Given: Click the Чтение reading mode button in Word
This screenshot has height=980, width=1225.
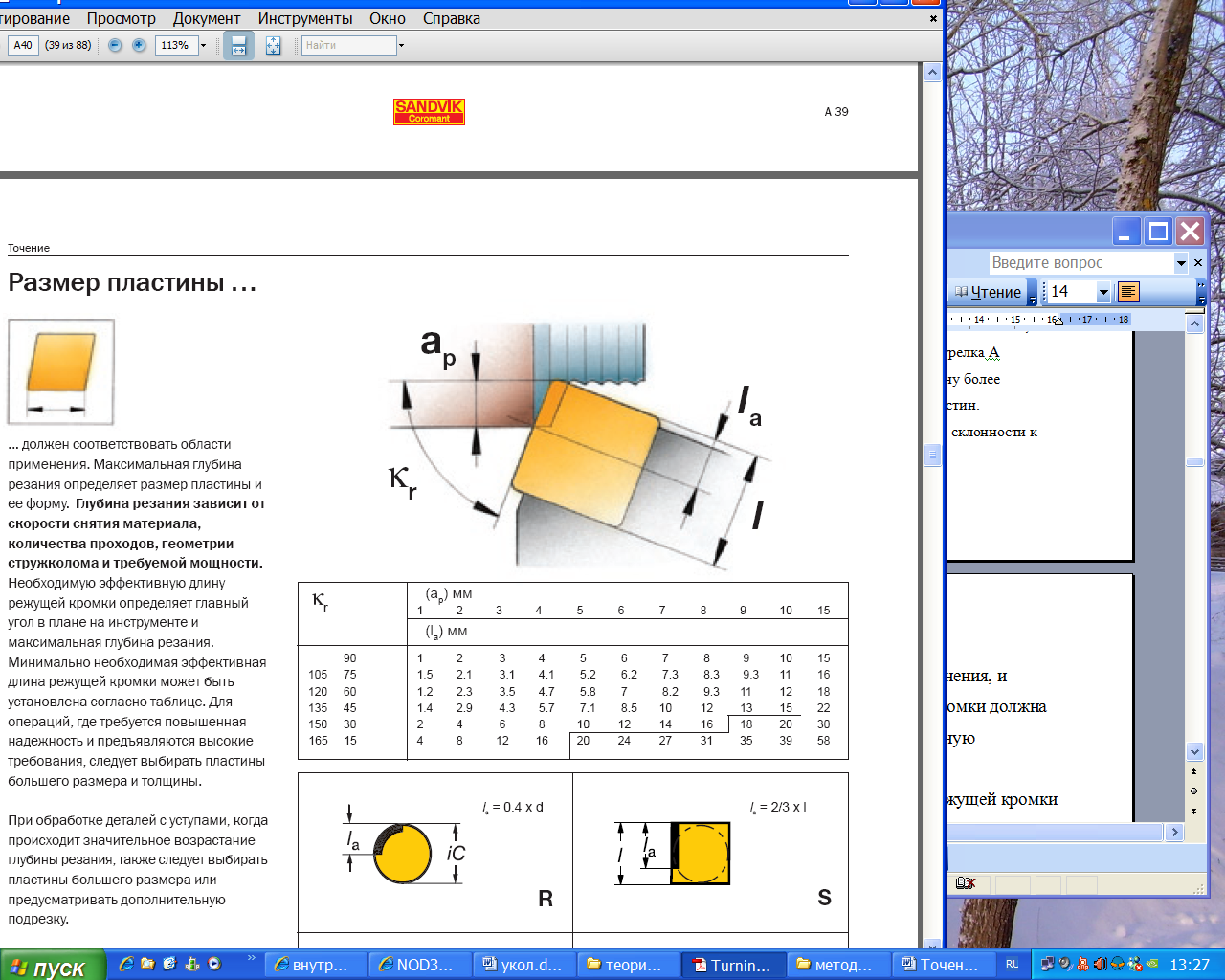Looking at the screenshot, I should [988, 292].
